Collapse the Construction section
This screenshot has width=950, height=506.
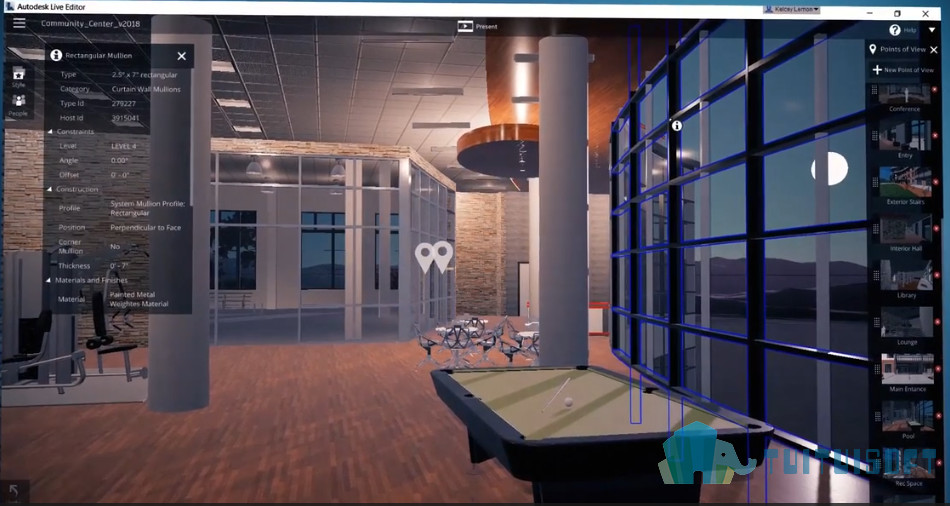pos(50,189)
